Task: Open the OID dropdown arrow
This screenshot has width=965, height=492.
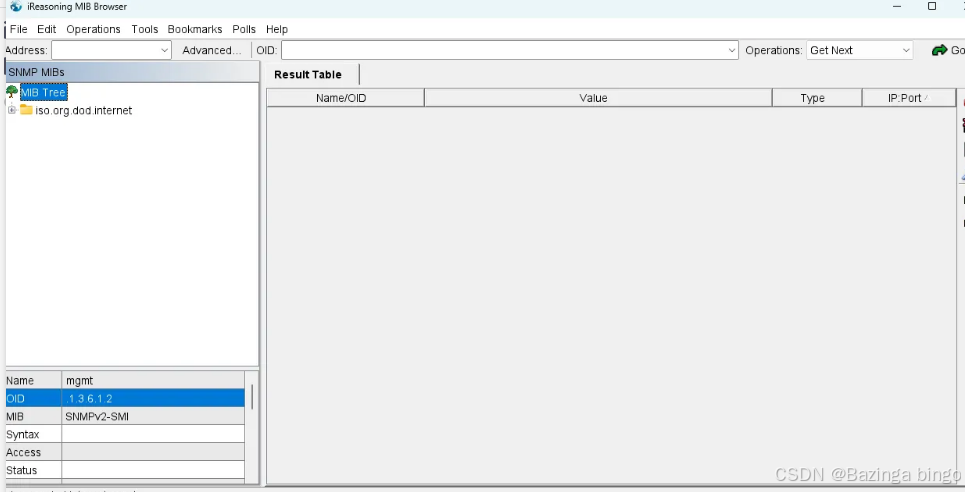Action: (732, 50)
